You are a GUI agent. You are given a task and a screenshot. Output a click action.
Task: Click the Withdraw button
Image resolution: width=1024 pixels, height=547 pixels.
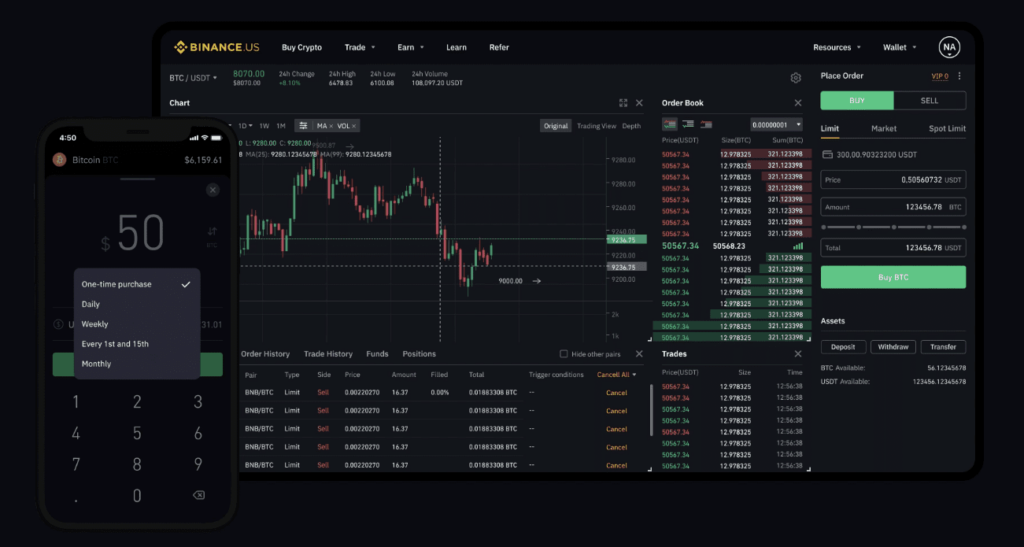click(893, 347)
